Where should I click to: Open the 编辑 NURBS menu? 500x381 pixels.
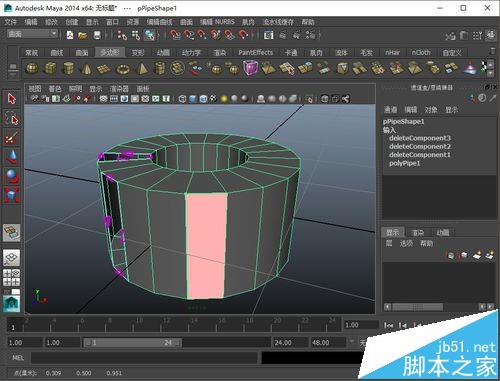pos(217,22)
